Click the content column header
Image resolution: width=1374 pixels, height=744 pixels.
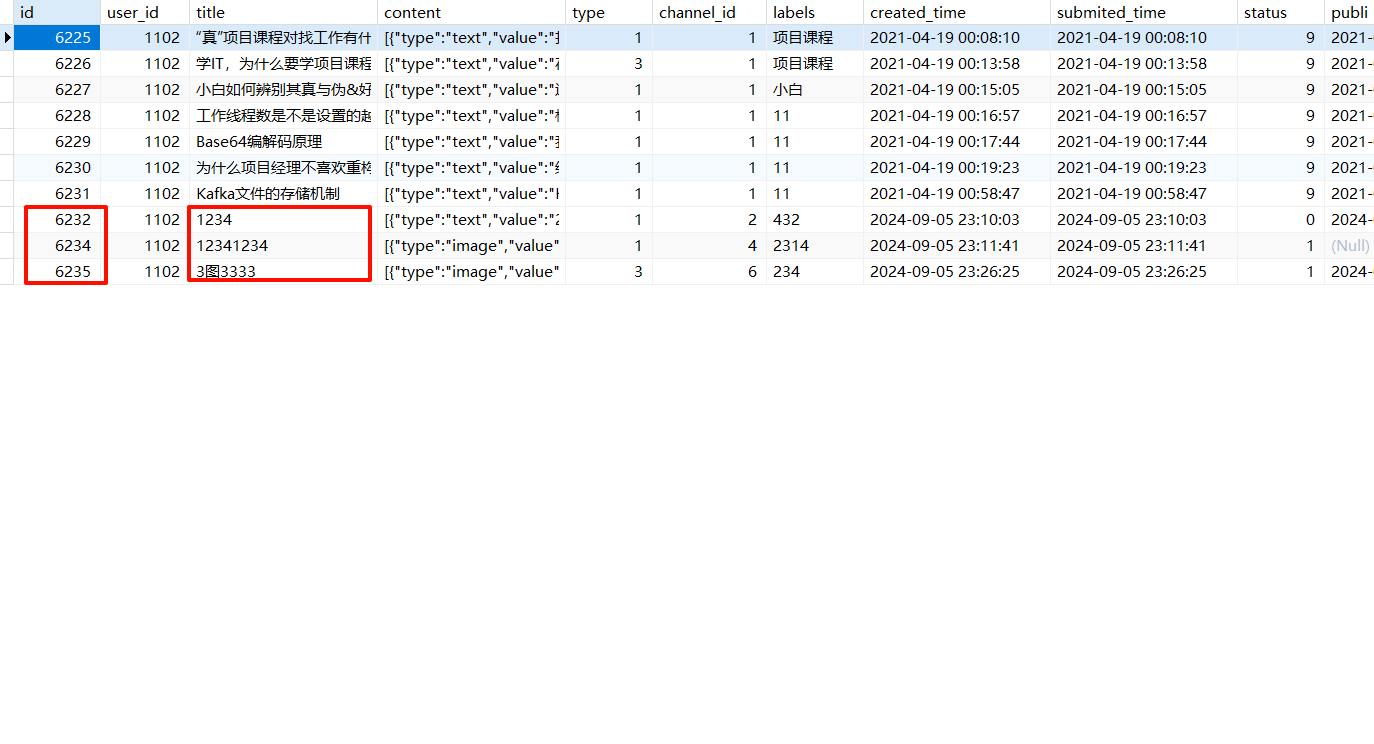point(471,12)
